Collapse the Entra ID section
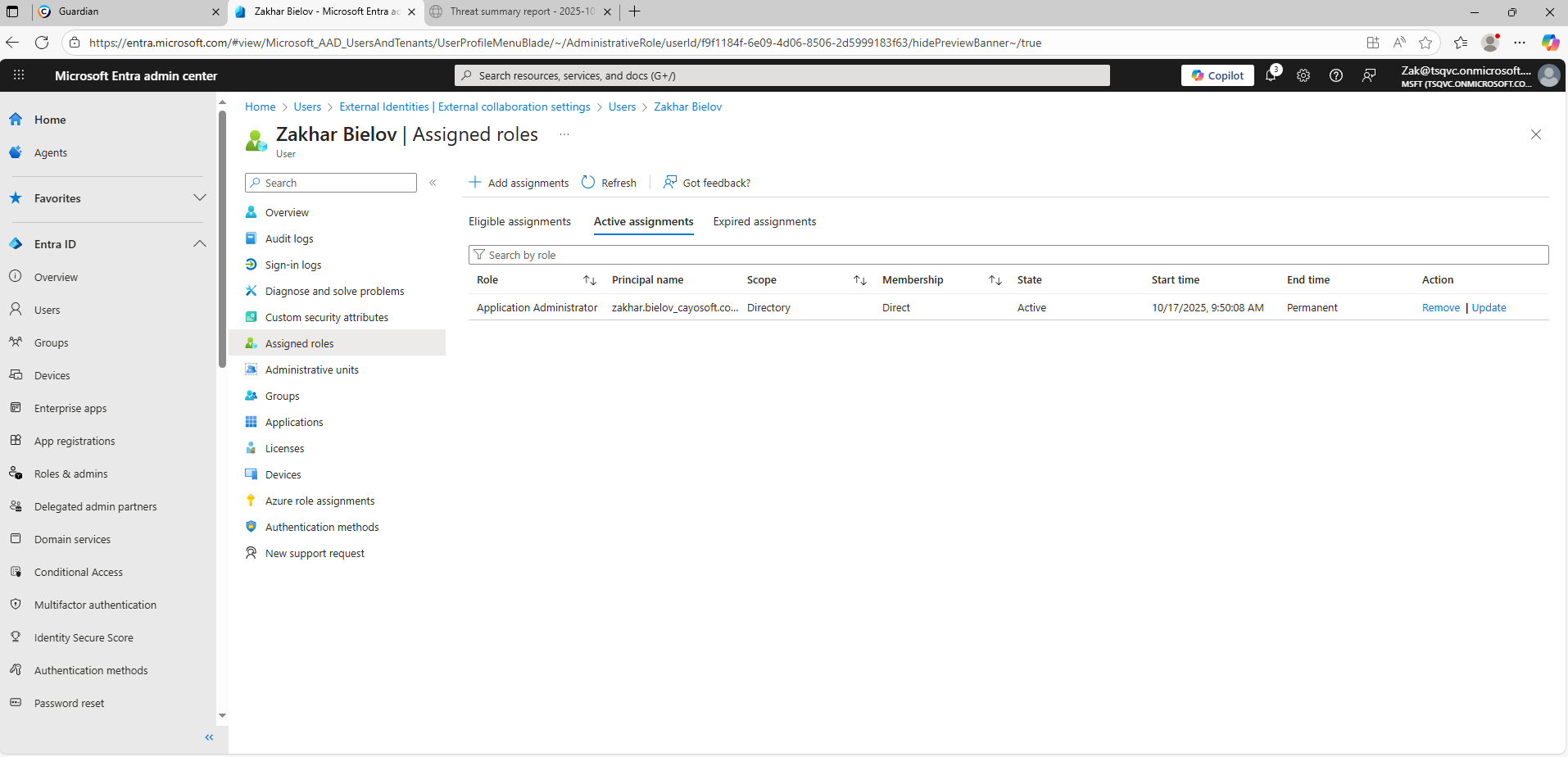This screenshot has width=1568, height=757. pos(199,244)
